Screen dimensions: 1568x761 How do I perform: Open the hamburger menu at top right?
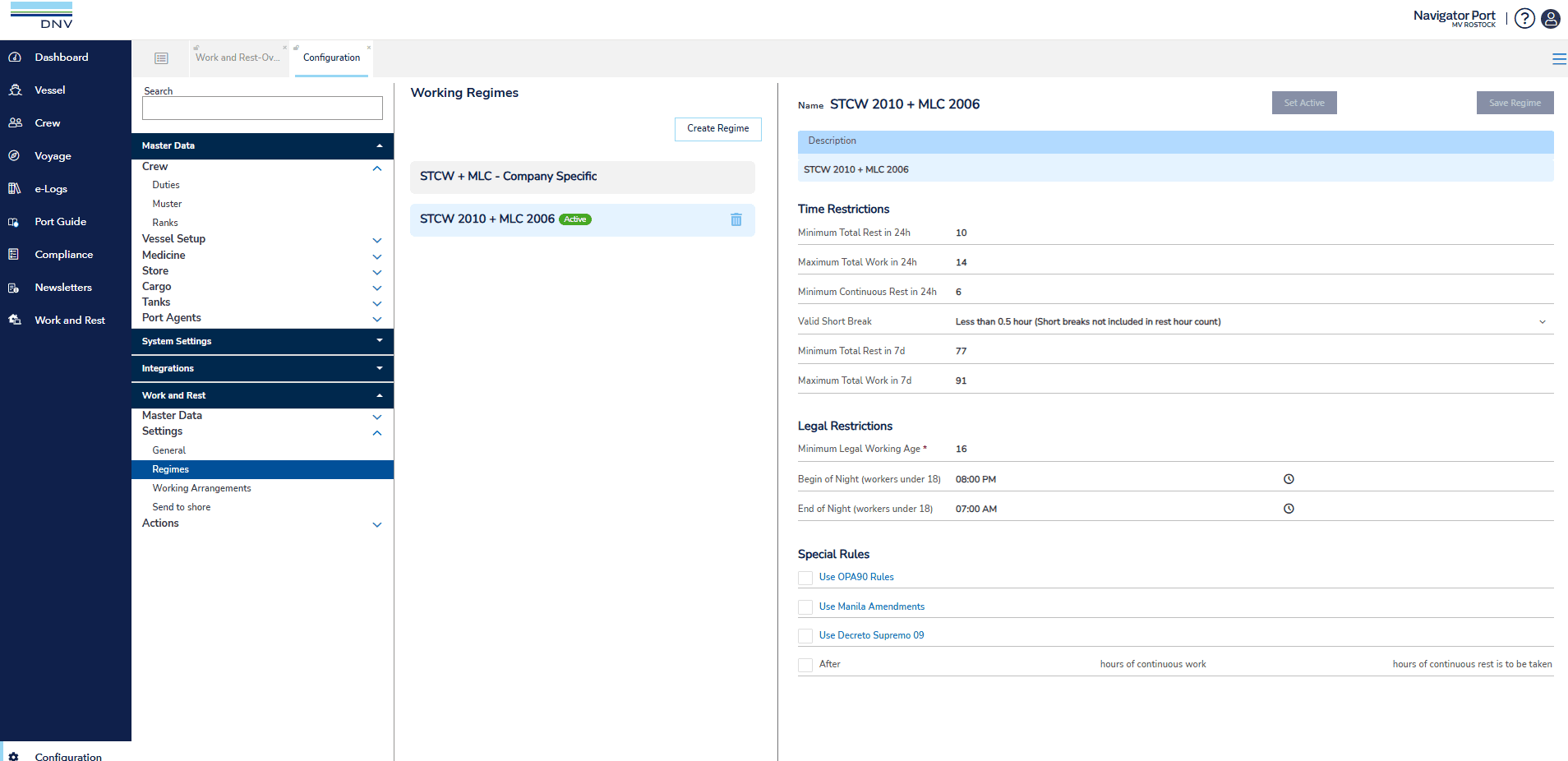point(1558,59)
